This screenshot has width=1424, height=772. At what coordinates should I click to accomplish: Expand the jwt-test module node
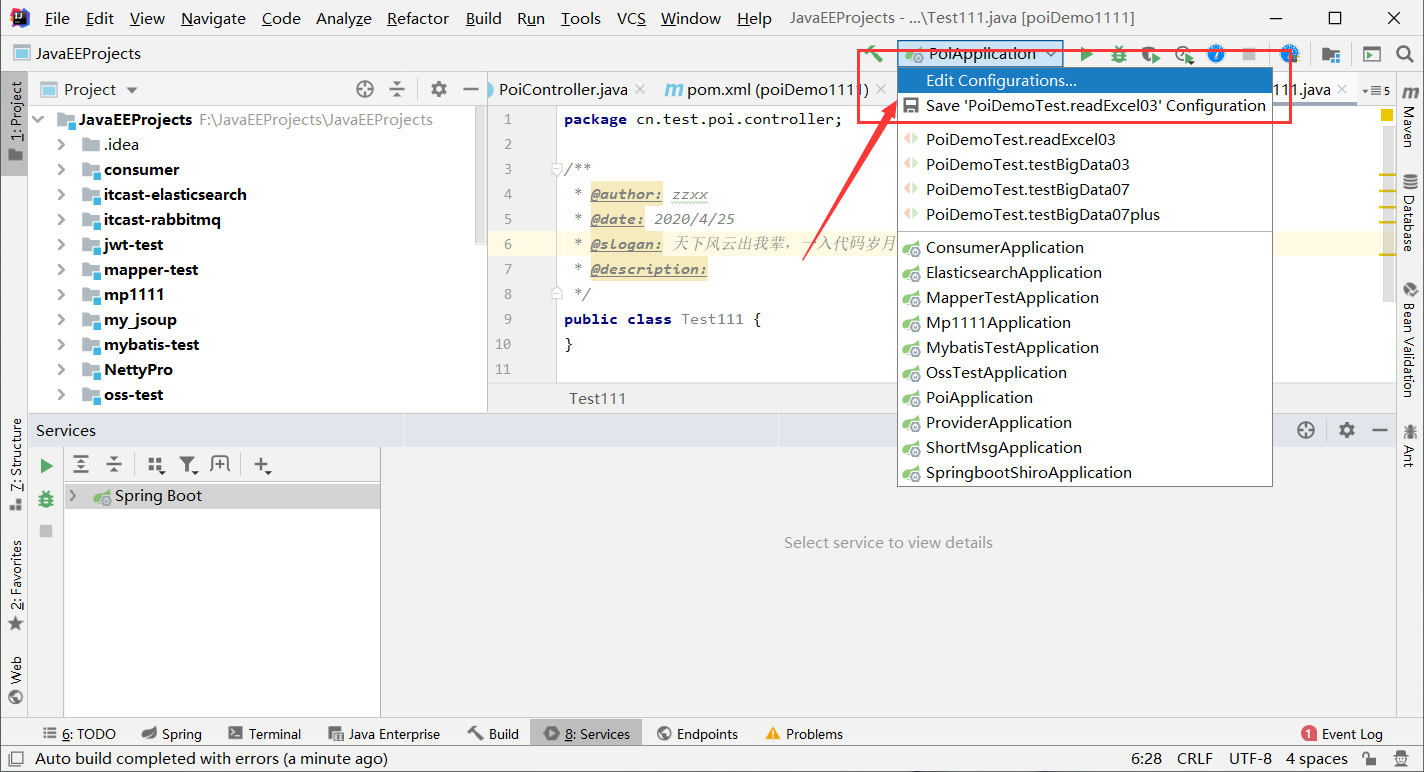coord(62,245)
